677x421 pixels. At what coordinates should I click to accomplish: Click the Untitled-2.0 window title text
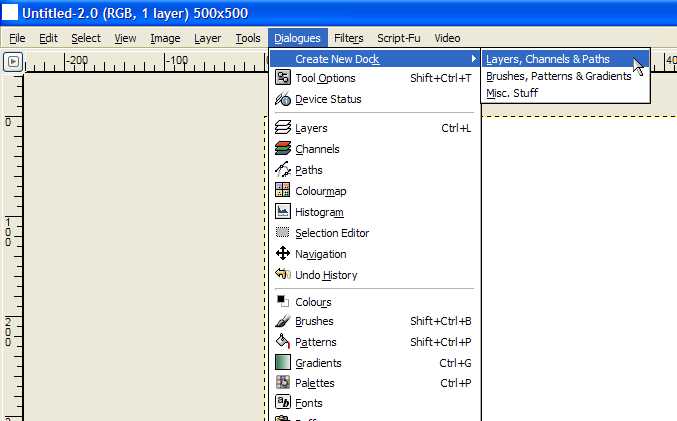[135, 13]
